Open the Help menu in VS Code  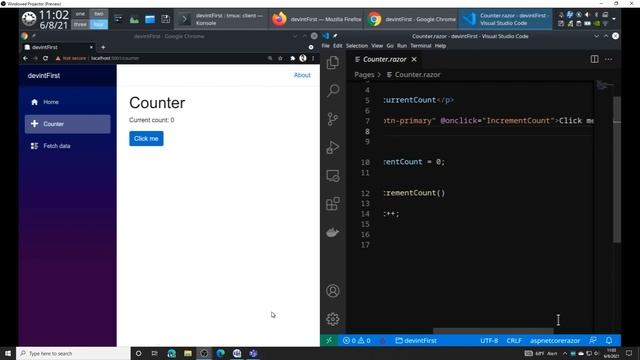pyautogui.click(x=440, y=46)
